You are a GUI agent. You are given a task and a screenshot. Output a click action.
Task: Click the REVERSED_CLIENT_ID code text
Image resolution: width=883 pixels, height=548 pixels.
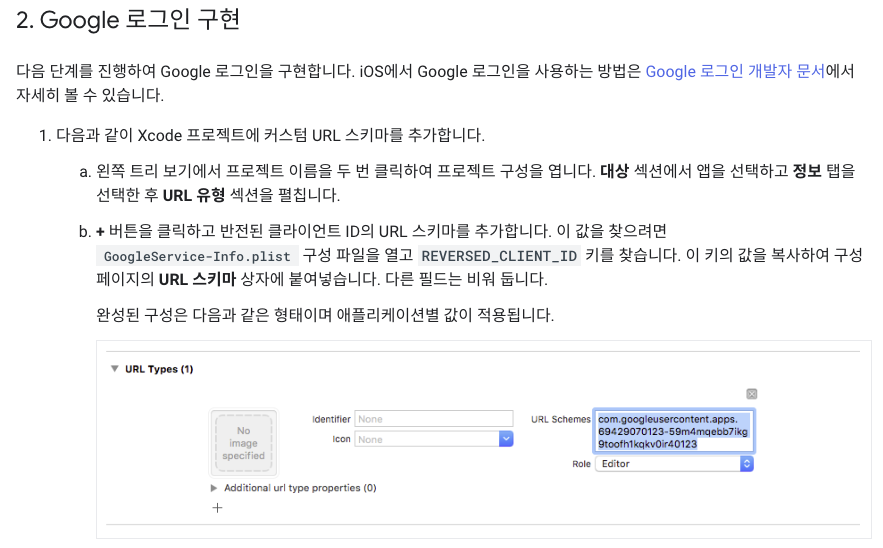click(x=499, y=256)
